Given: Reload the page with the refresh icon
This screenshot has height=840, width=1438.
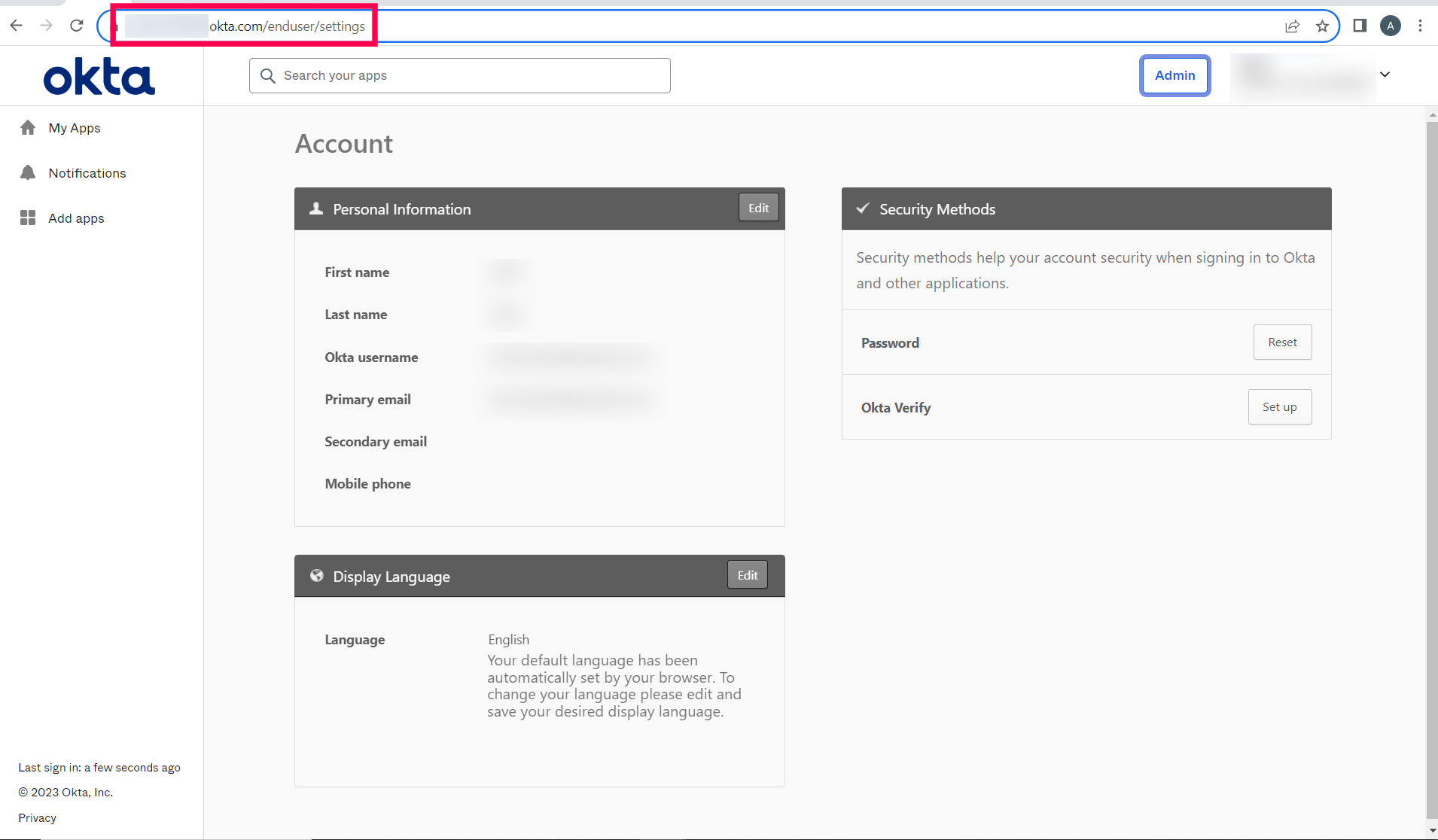Looking at the screenshot, I should pyautogui.click(x=77, y=26).
